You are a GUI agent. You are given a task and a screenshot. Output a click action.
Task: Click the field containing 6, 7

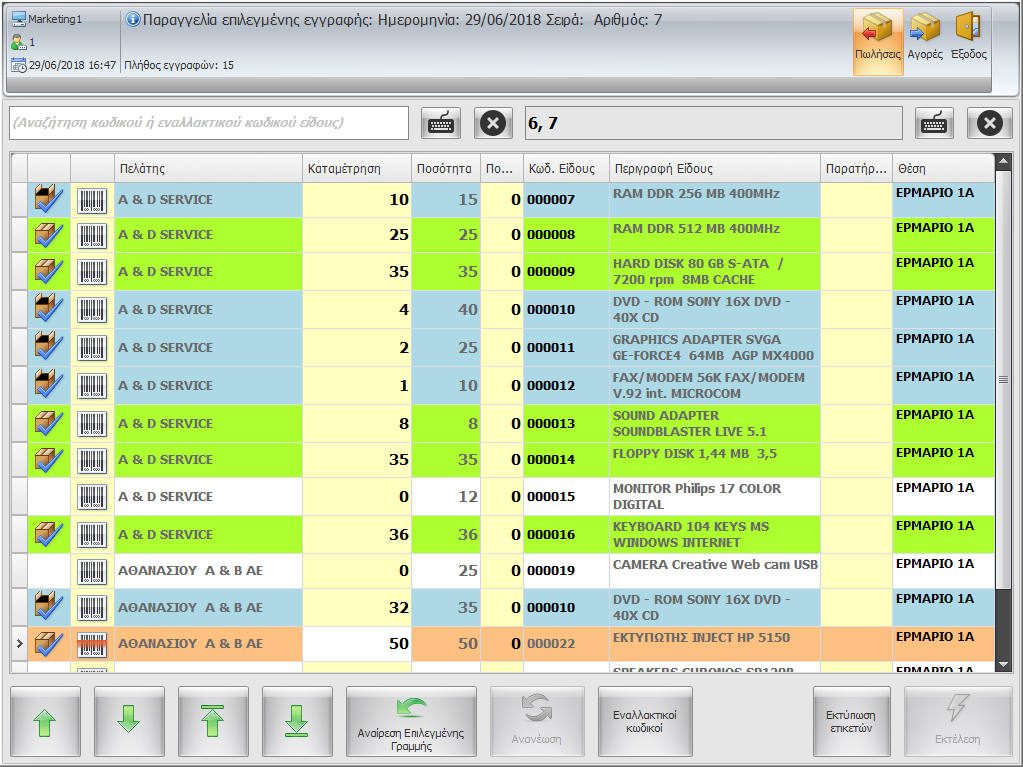click(x=714, y=123)
